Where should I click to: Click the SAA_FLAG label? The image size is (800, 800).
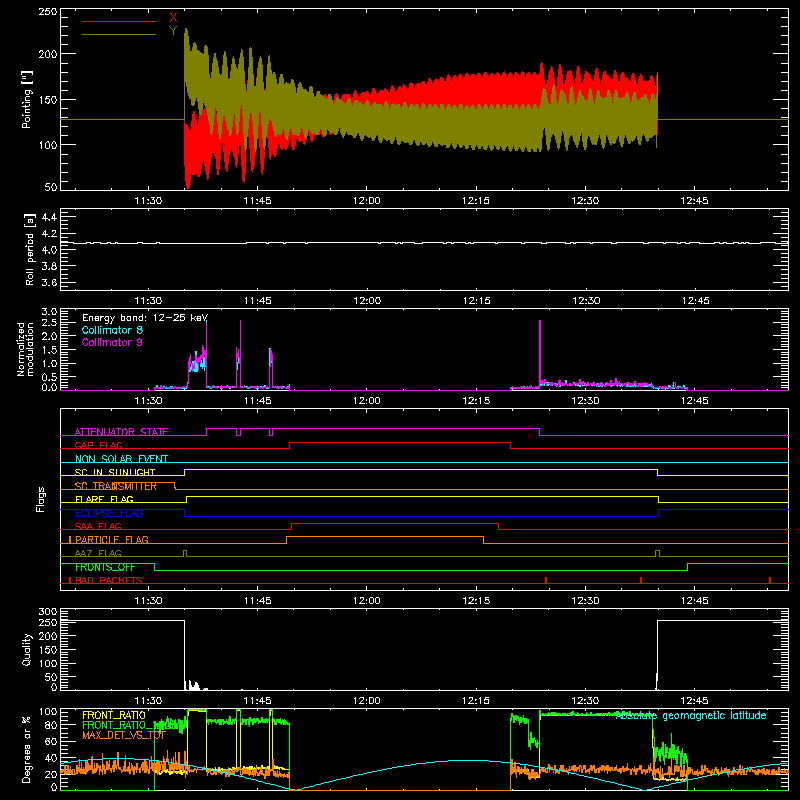(x=98, y=526)
